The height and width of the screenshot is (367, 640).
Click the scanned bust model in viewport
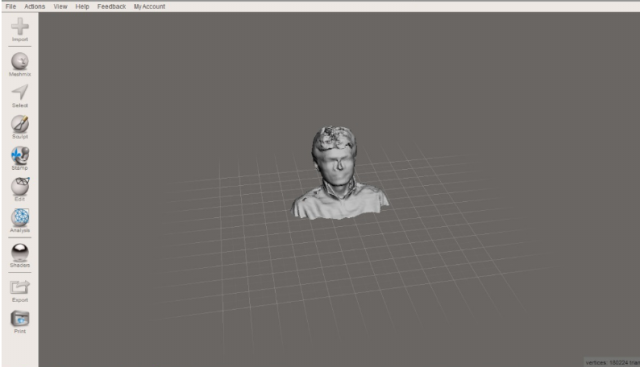tap(339, 173)
